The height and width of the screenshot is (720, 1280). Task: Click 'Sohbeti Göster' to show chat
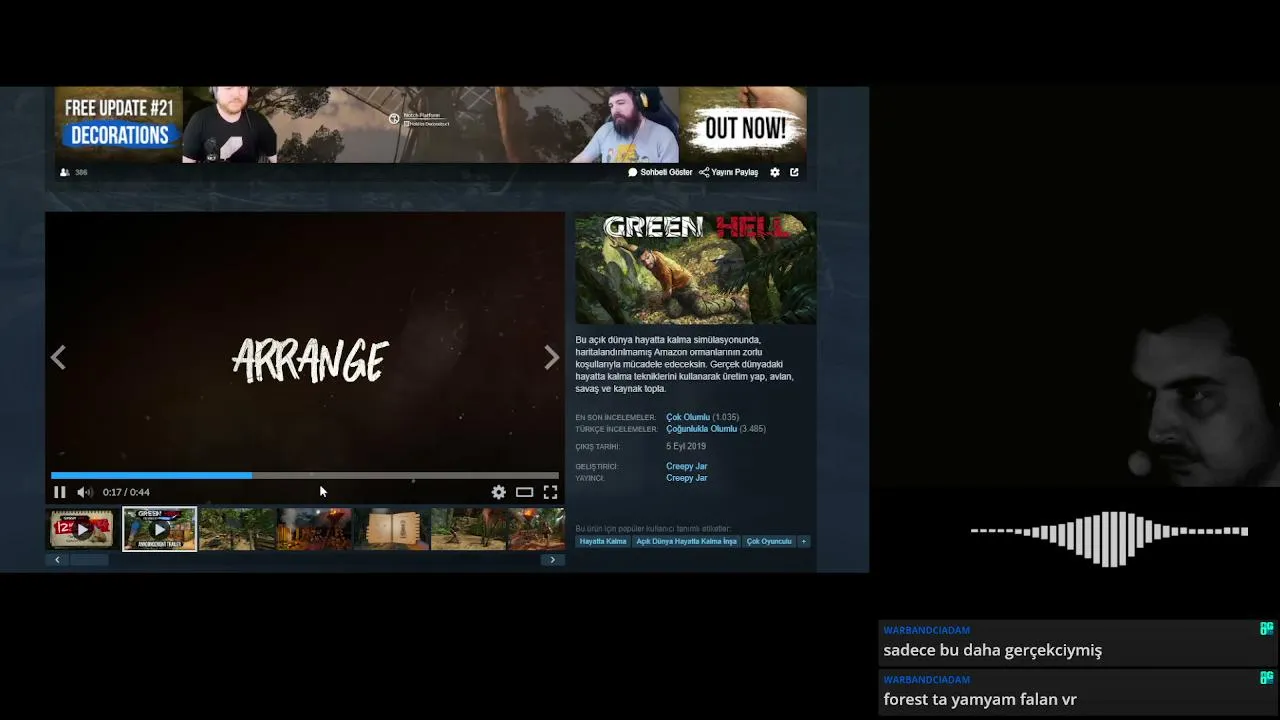[x=660, y=172]
